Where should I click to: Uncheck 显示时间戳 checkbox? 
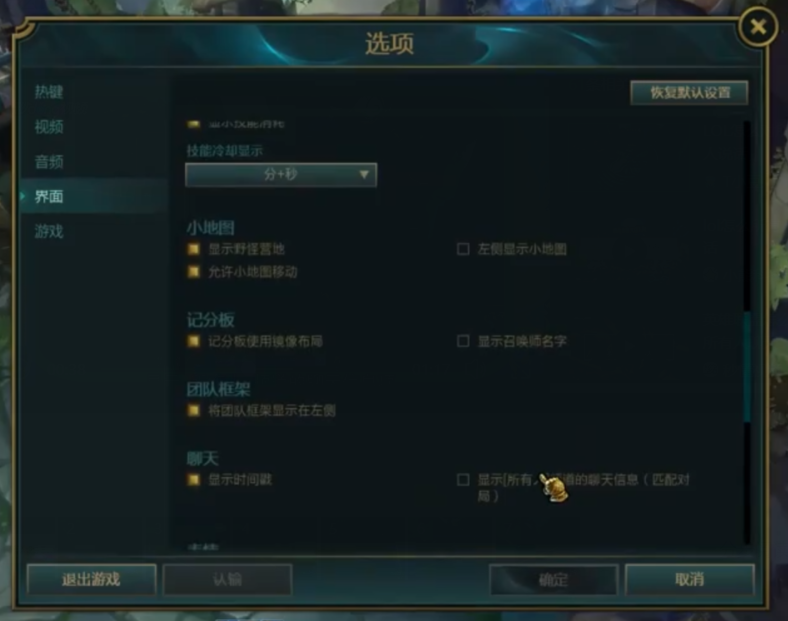[193, 480]
